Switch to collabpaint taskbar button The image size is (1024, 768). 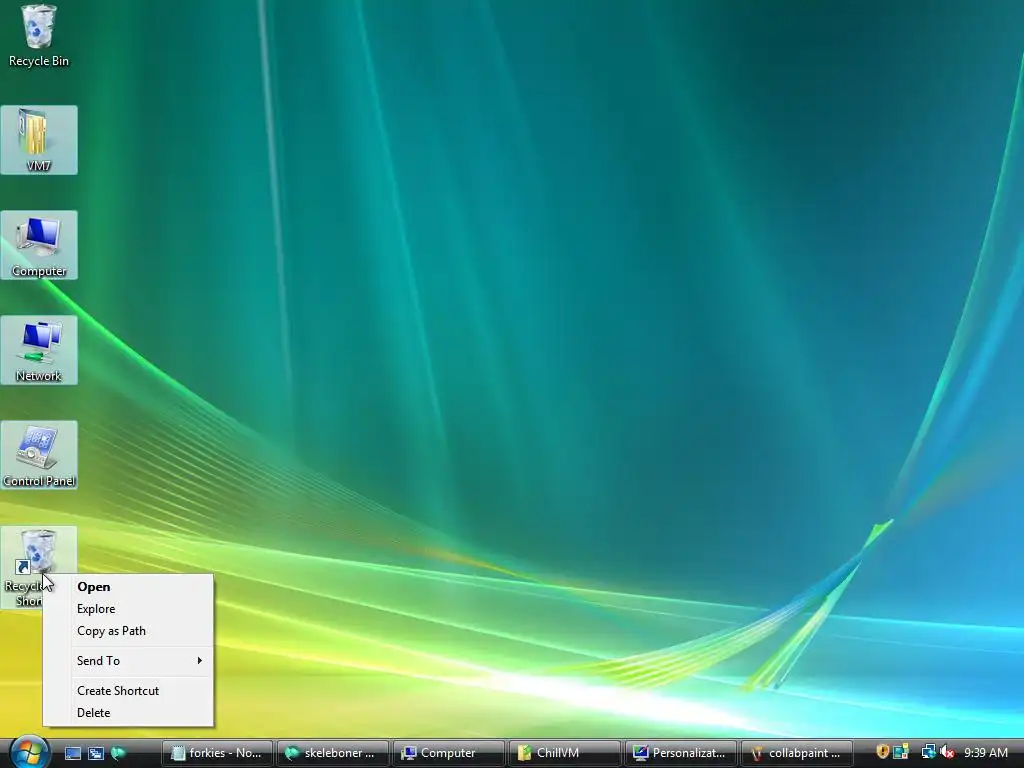click(797, 753)
